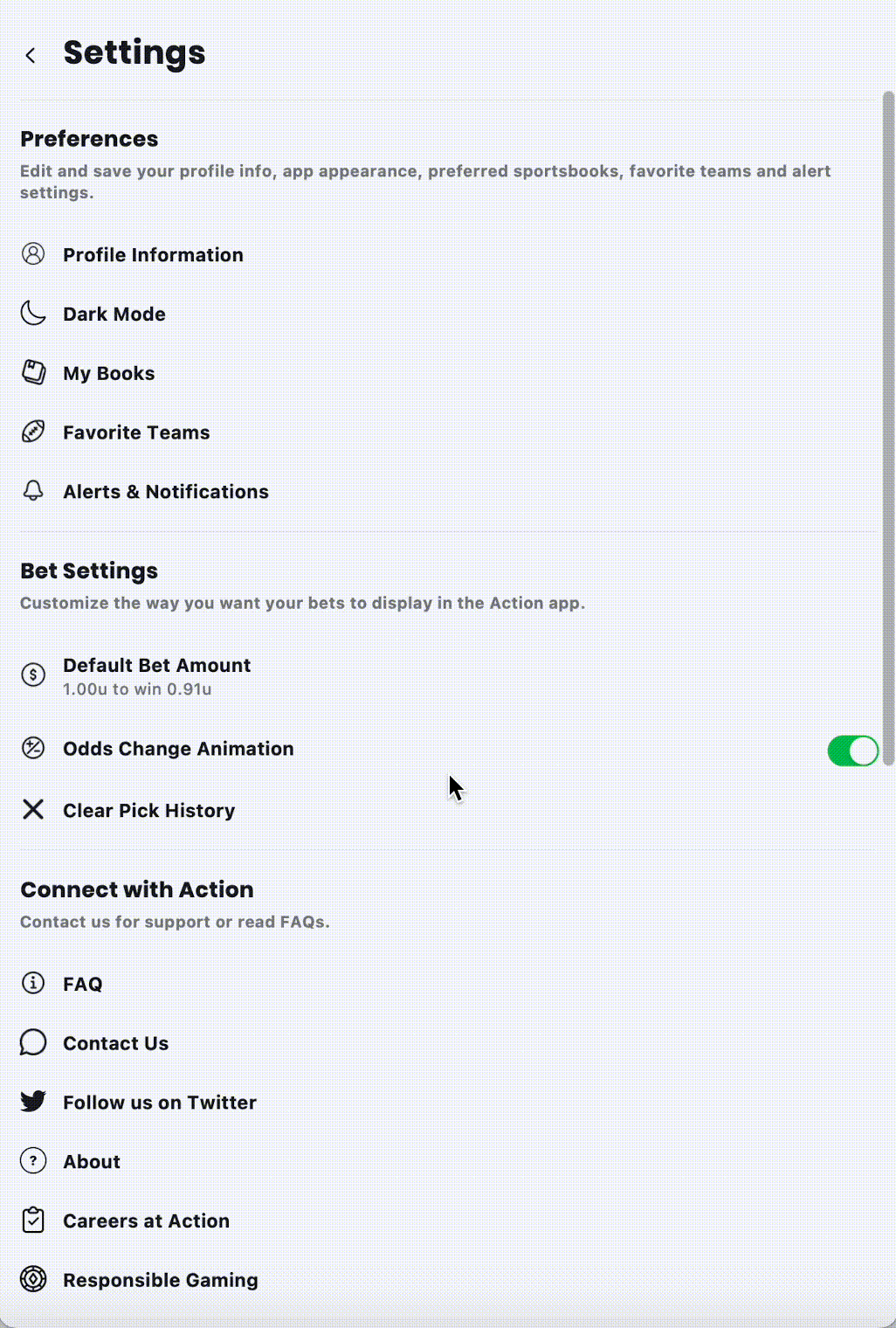This screenshot has height=1328, width=896.
Task: Edit the Default Bet Amount setting
Action: pos(447,675)
